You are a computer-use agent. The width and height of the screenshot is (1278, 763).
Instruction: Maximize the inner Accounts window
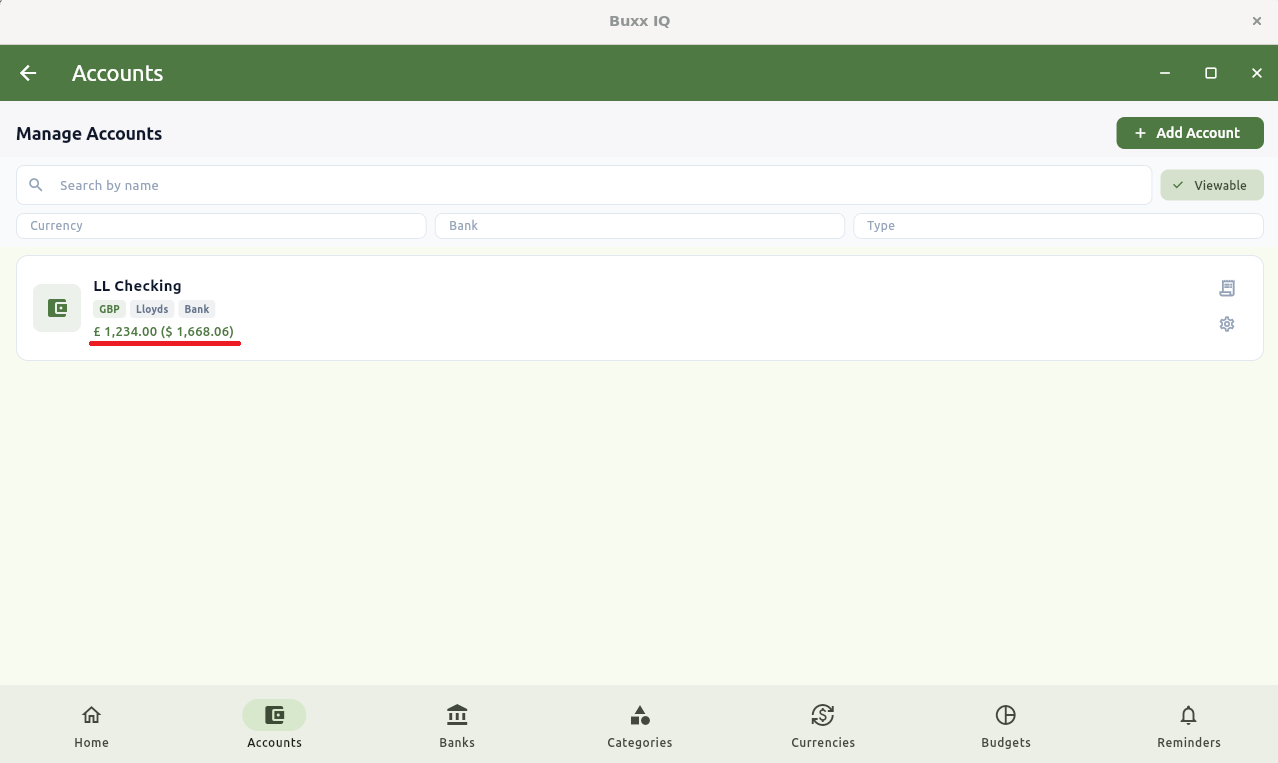coord(1211,73)
